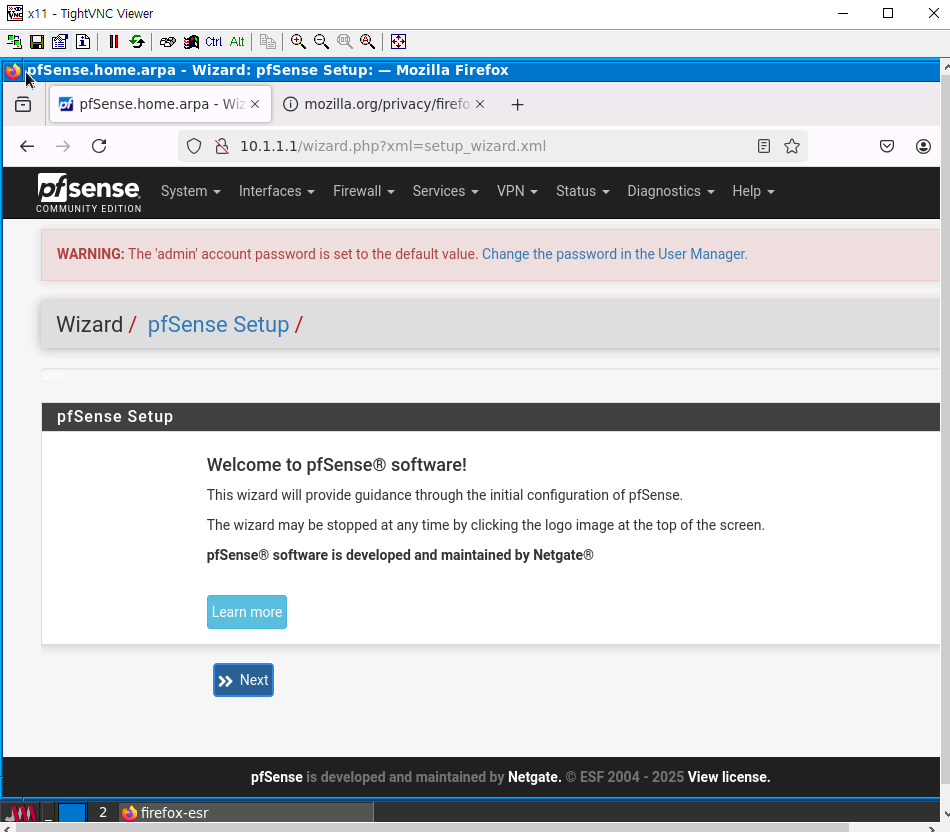Save the VNC connection with floppy icon
Image resolution: width=950 pixels, height=832 pixels.
tap(37, 42)
